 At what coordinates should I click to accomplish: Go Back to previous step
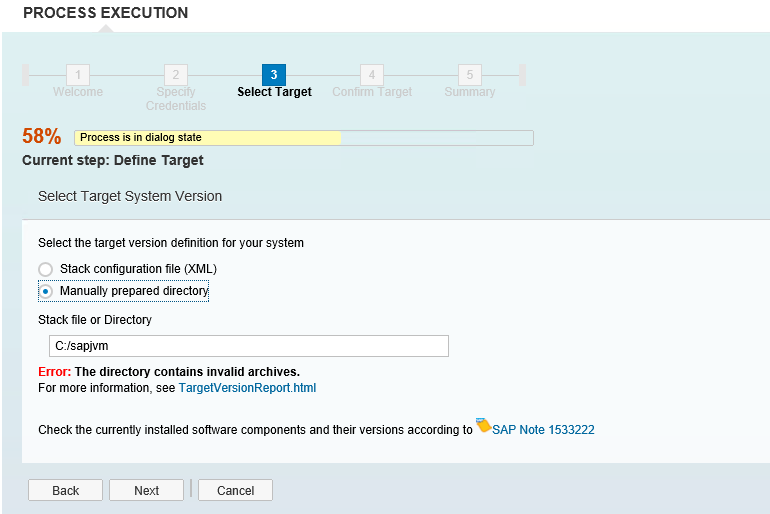tap(65, 490)
